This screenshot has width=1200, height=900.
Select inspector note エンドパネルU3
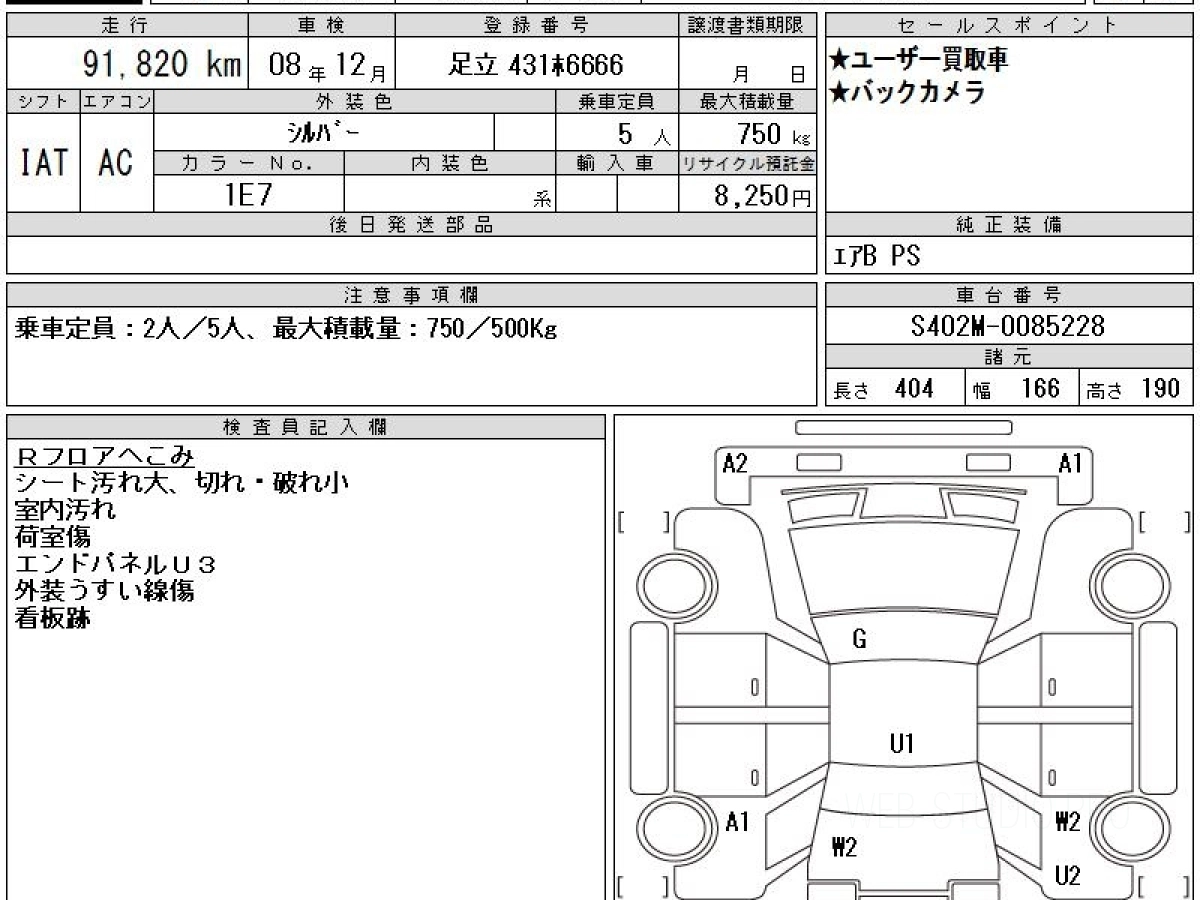[x=116, y=564]
